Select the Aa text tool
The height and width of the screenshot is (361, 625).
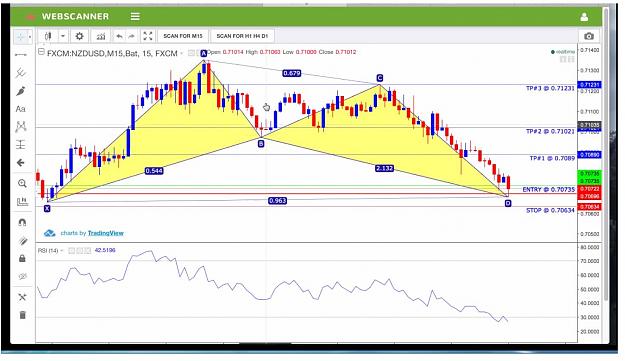(20, 109)
